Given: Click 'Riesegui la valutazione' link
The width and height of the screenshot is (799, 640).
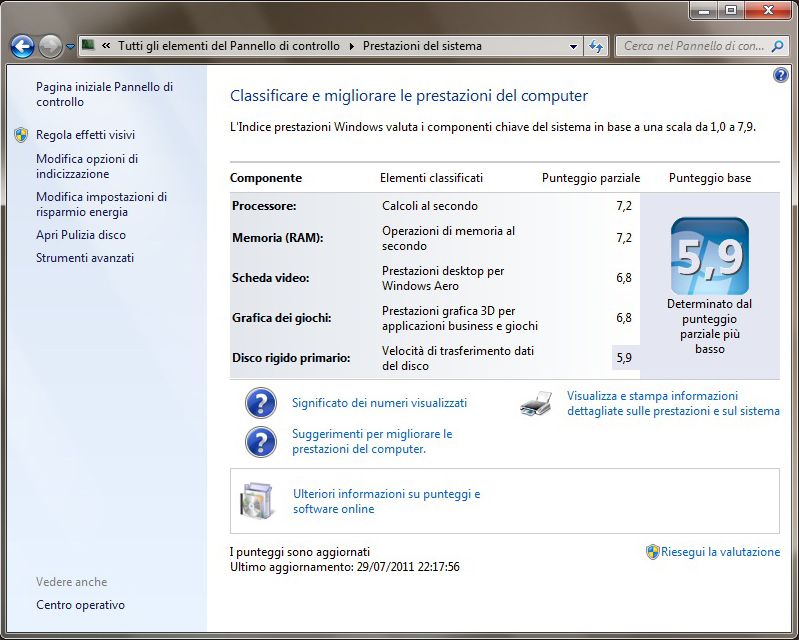Looking at the screenshot, I should (x=721, y=552).
